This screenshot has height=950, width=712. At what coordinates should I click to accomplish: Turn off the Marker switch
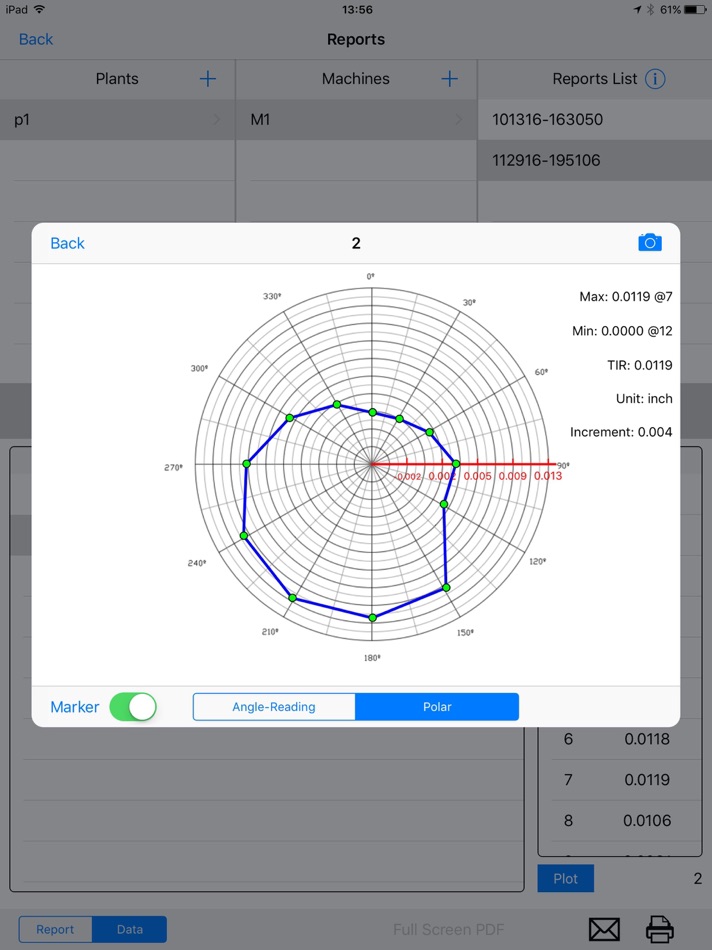pyautogui.click(x=133, y=707)
